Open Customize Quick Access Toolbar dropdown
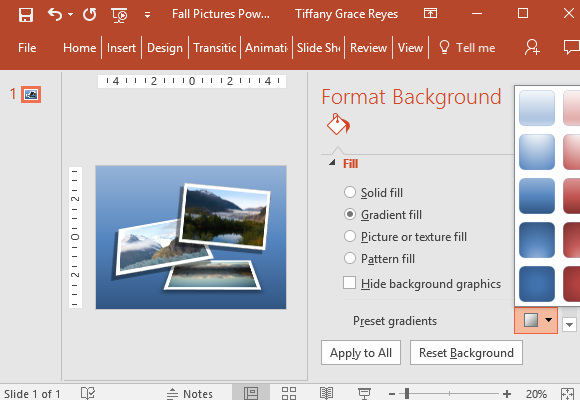580x400 pixels. click(147, 15)
